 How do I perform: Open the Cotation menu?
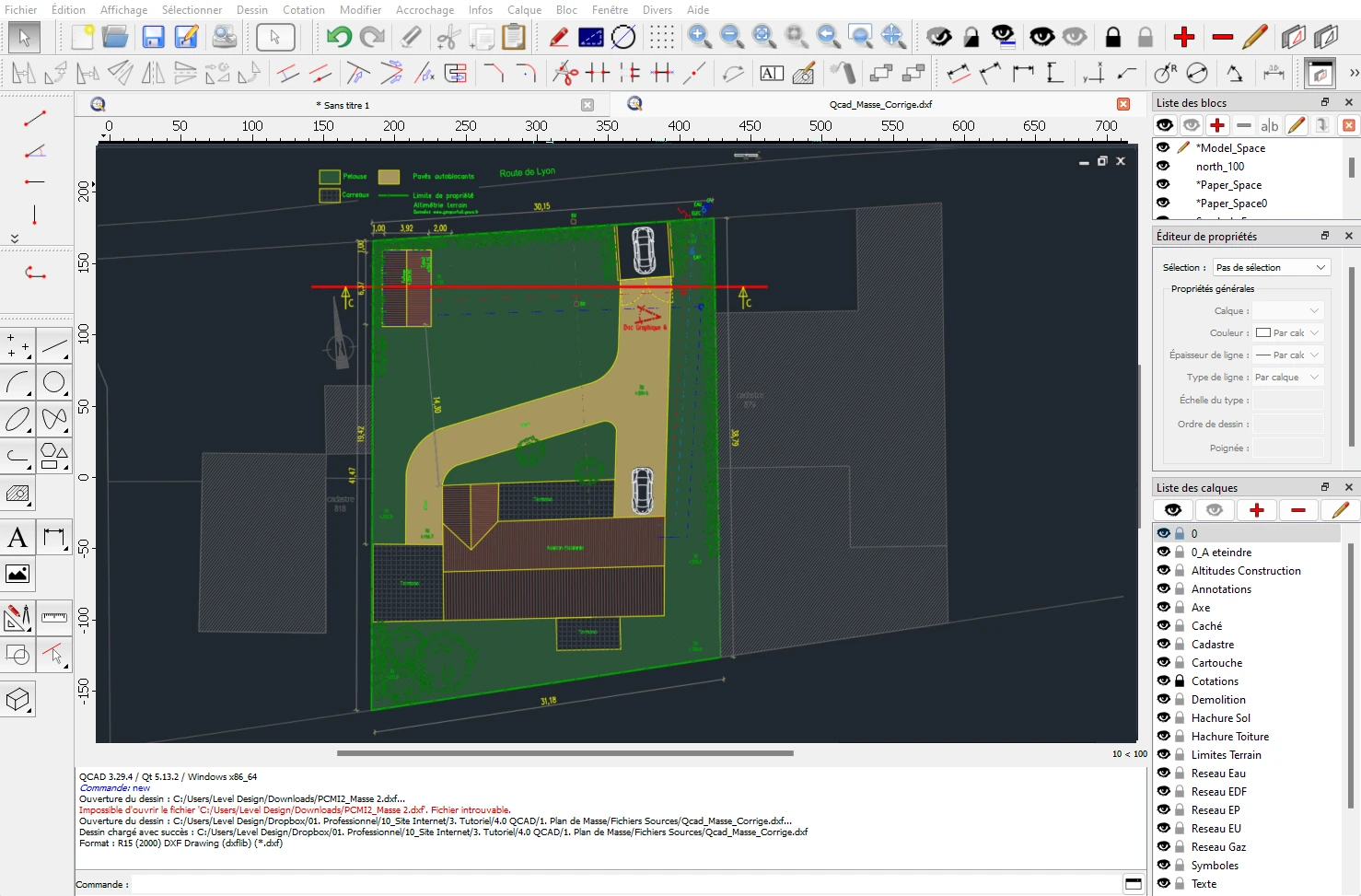click(304, 10)
